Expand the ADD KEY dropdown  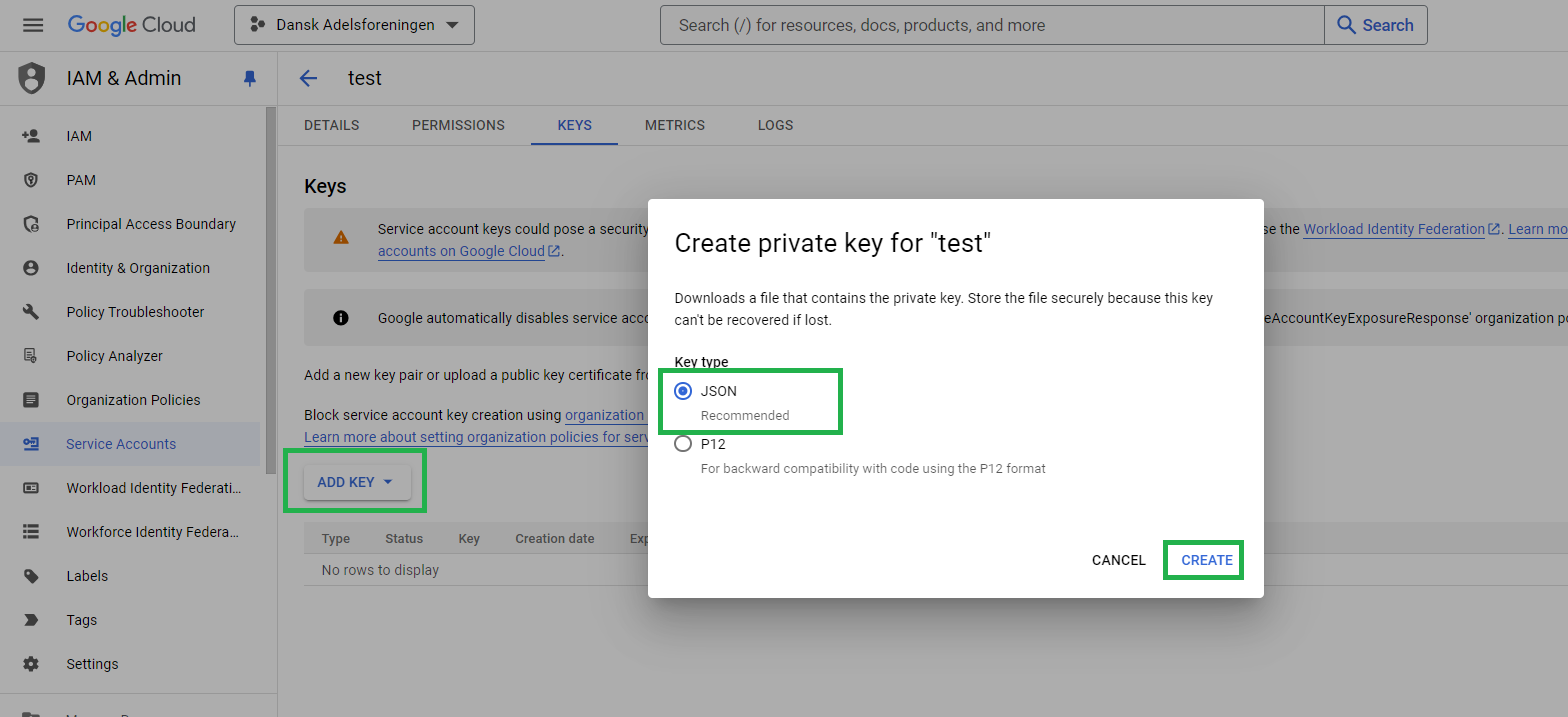click(355, 482)
